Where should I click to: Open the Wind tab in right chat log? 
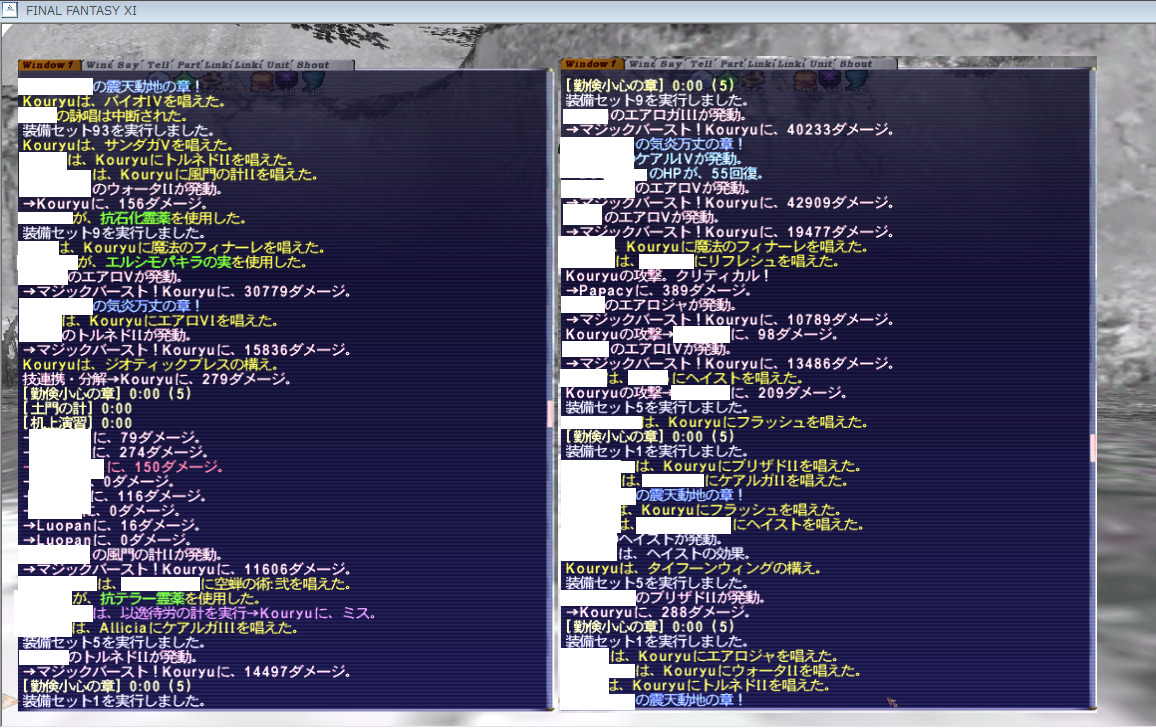click(641, 64)
